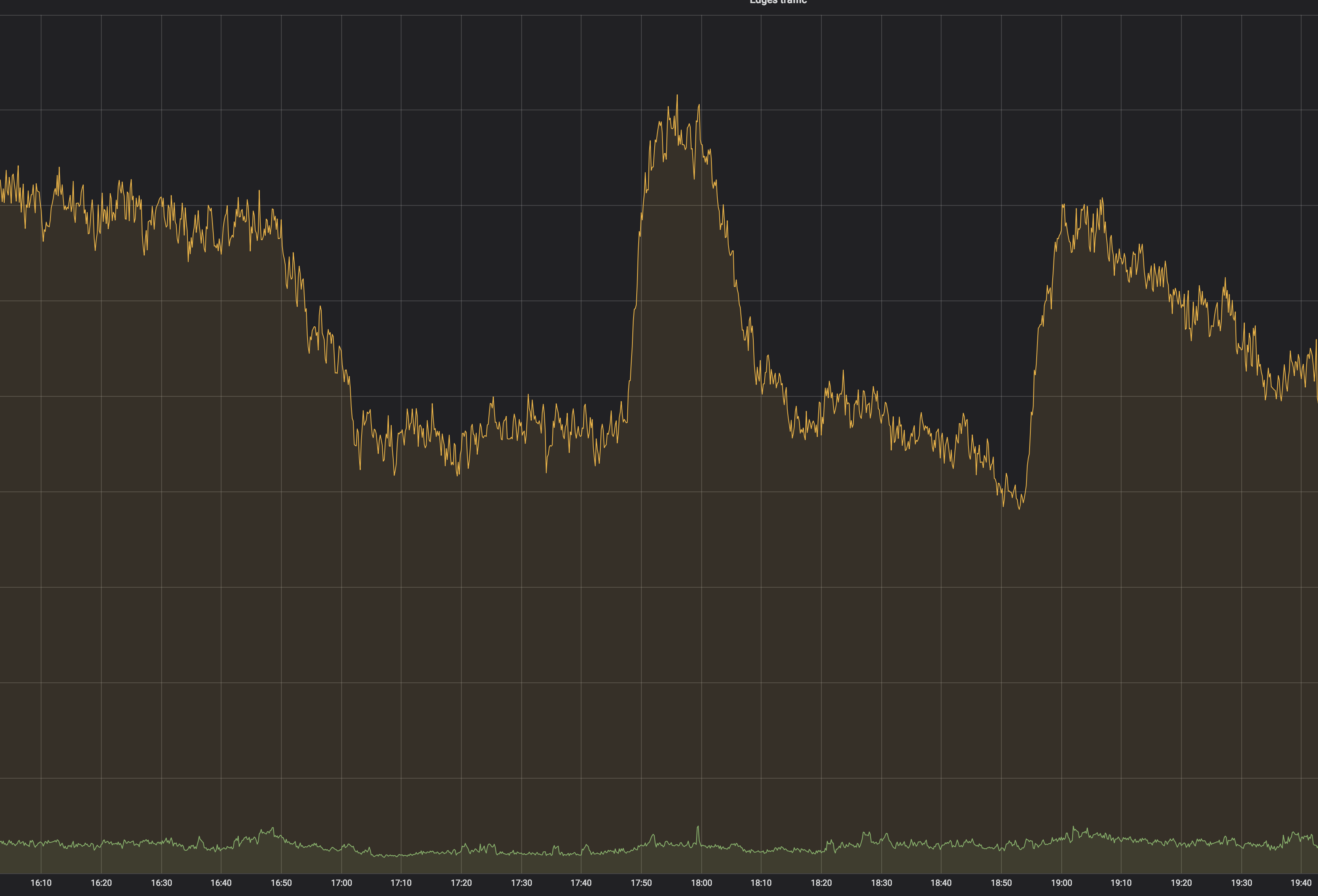Click the 17:30 time axis label
Viewport: 1318px width, 896px height.
(522, 882)
